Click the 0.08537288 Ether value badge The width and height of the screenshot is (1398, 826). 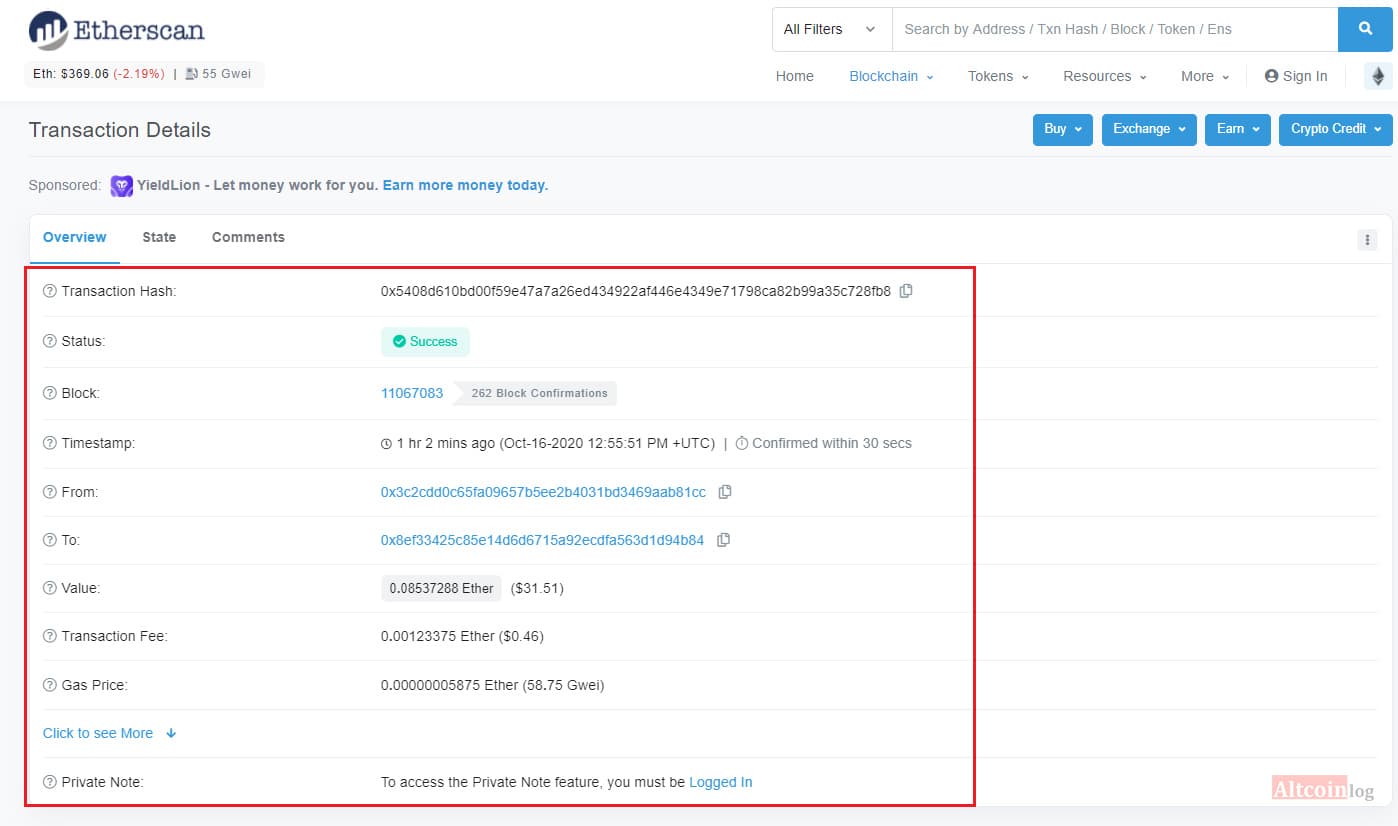[441, 588]
